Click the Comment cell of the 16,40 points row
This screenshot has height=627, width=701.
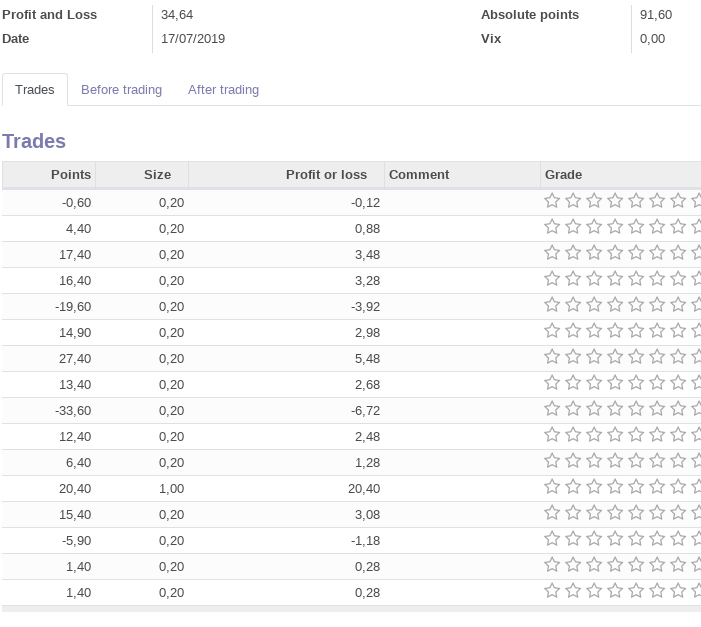pyautogui.click(x=462, y=280)
